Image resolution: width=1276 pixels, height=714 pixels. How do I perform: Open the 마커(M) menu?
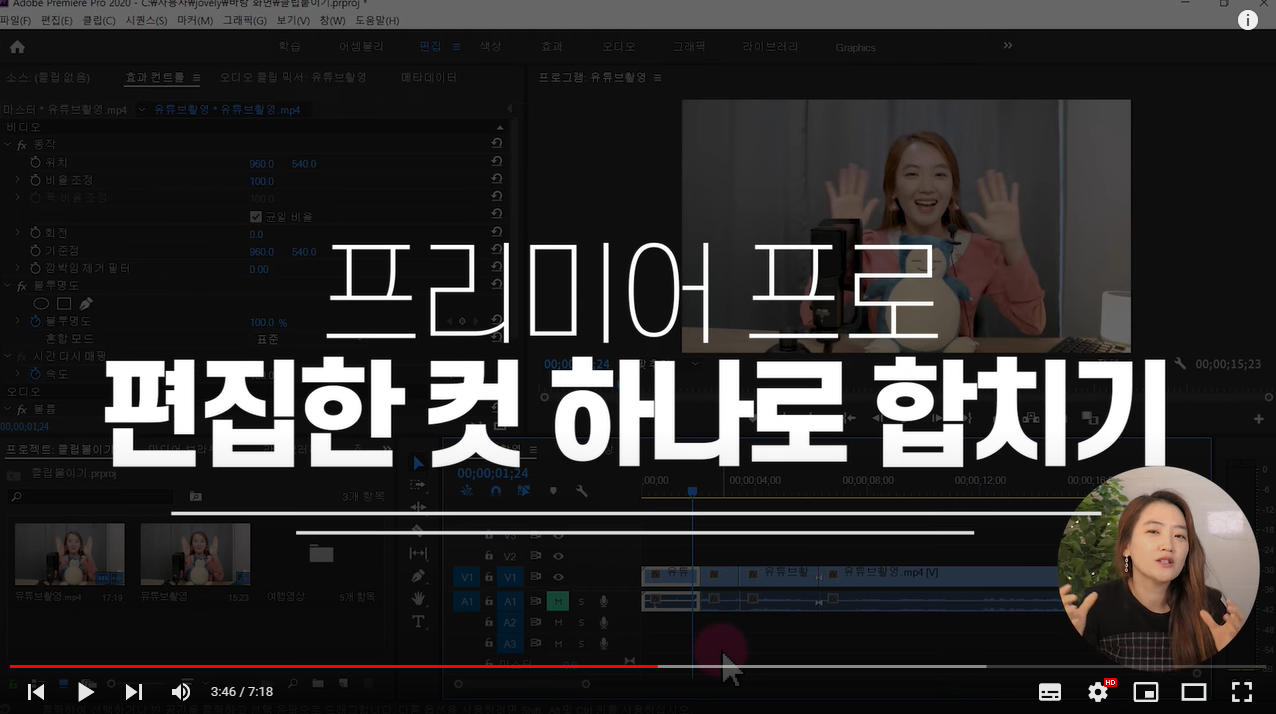[195, 20]
